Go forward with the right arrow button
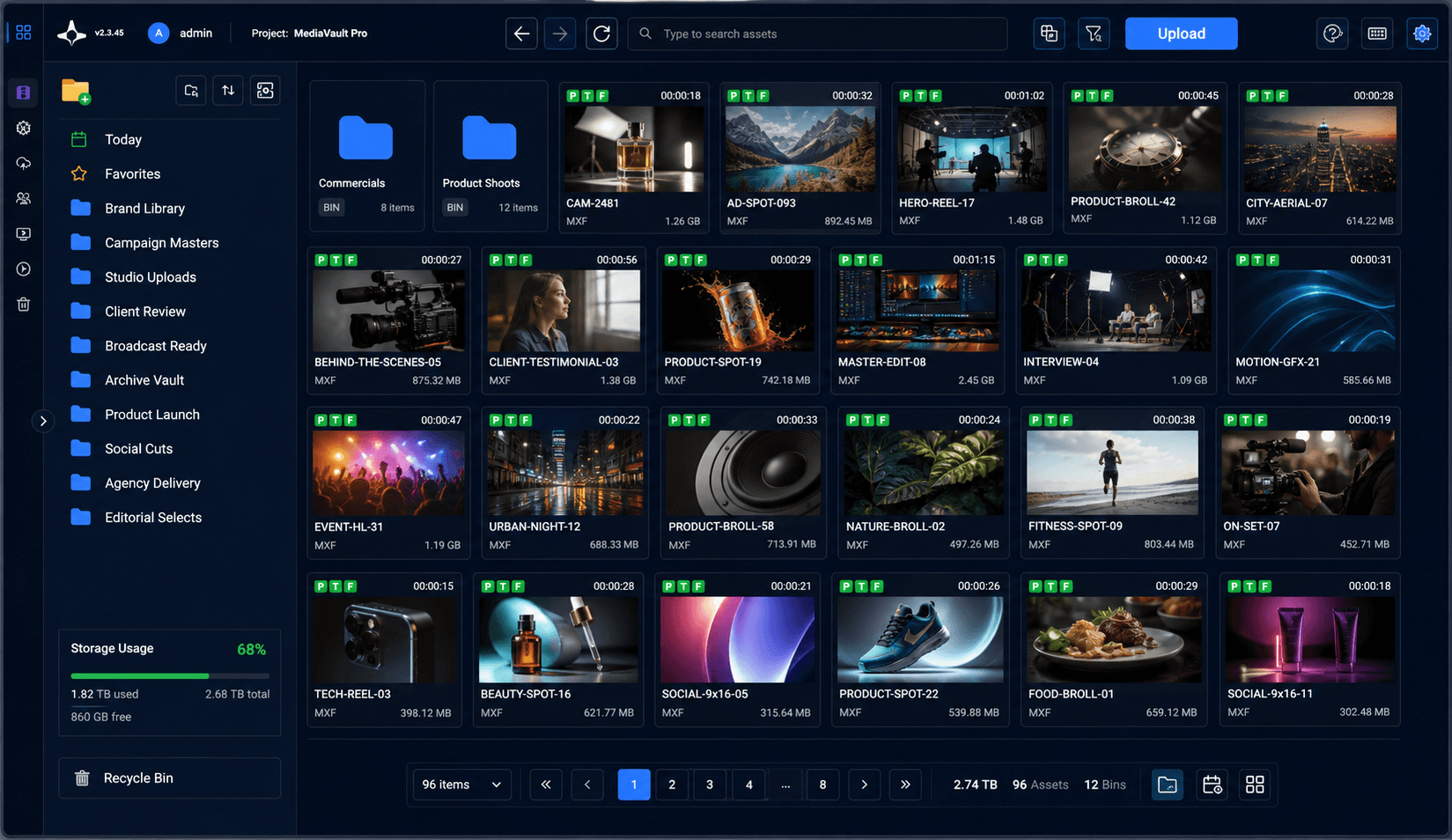1452x840 pixels. [560, 33]
